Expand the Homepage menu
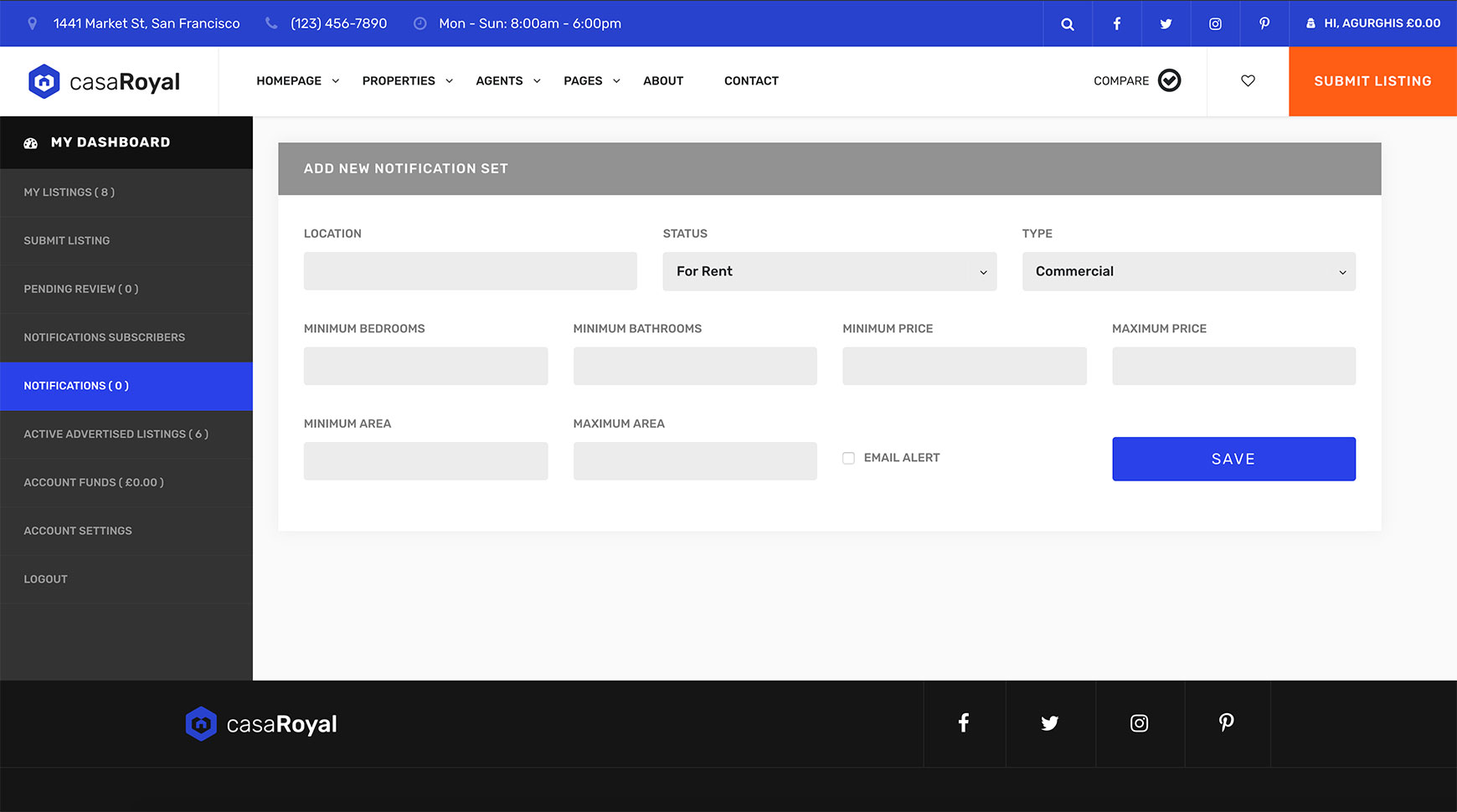Screen dimensions: 1457x812 pos(297,81)
